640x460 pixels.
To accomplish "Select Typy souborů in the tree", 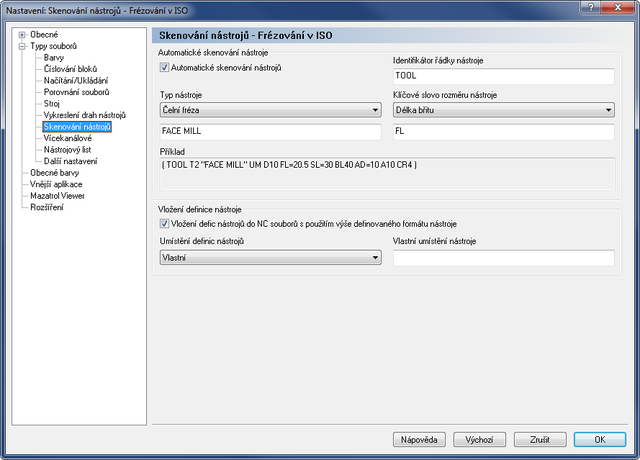I will (x=53, y=46).
